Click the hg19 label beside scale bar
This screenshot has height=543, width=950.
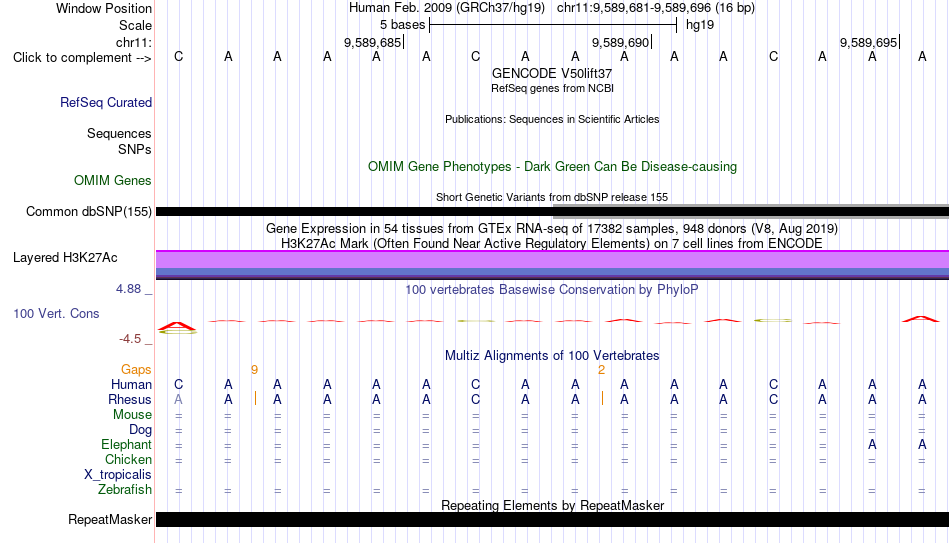700,25
